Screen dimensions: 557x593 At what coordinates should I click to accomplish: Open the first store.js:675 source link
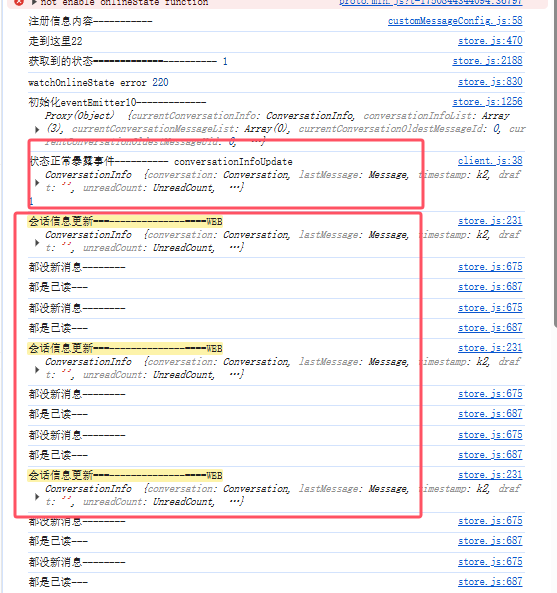point(490,267)
